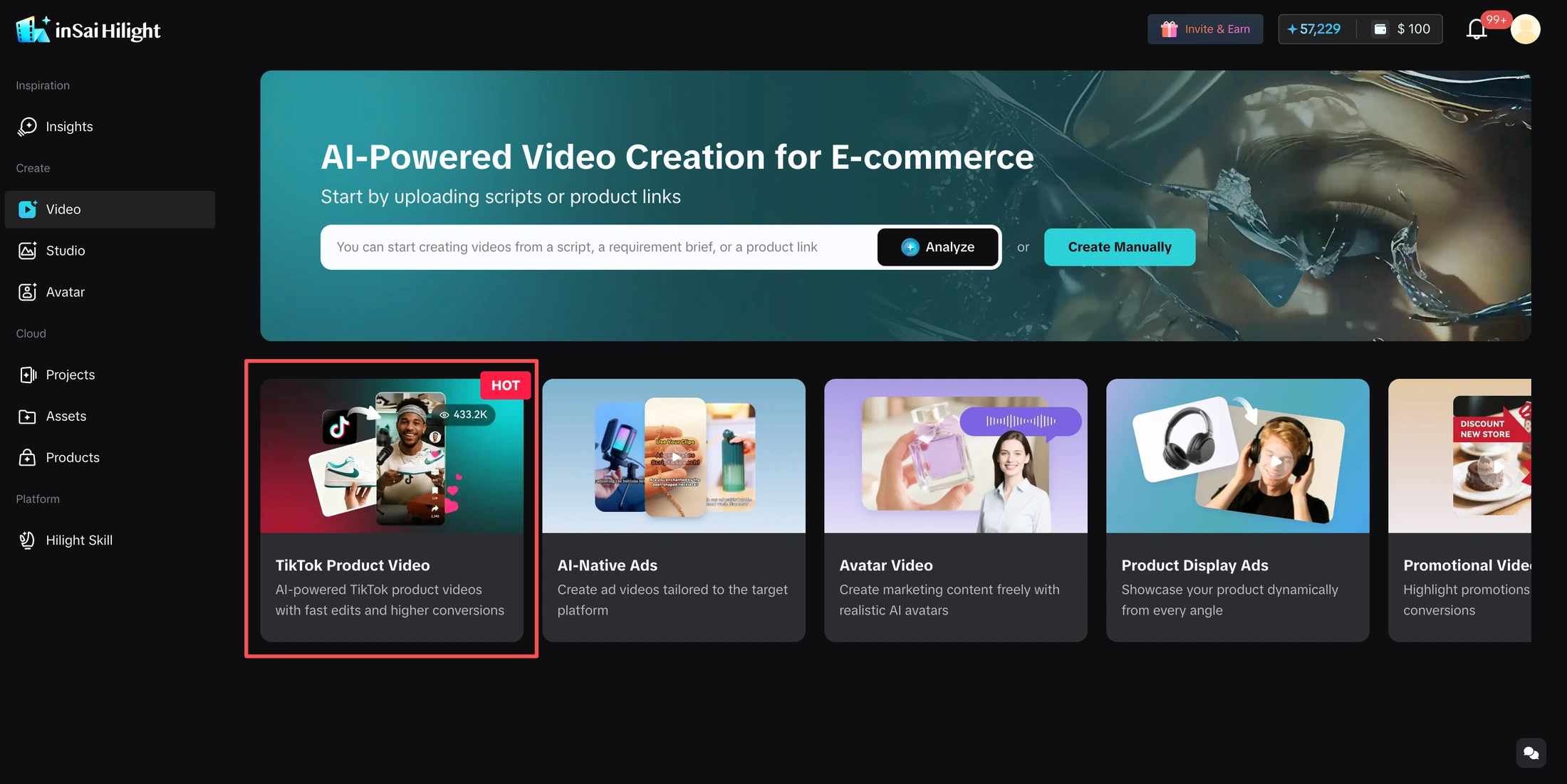Open Hilight Skill under Platform
This screenshot has width=1567, height=784.
(x=109, y=540)
